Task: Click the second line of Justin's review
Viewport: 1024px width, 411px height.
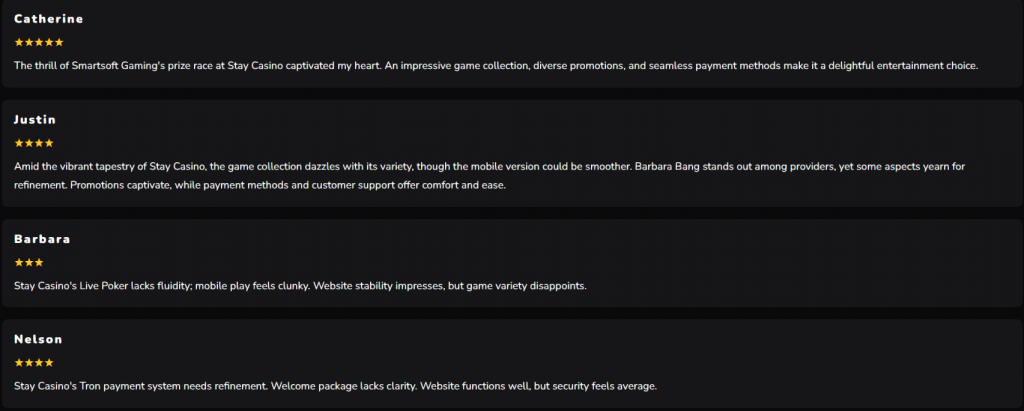Action: tap(261, 185)
